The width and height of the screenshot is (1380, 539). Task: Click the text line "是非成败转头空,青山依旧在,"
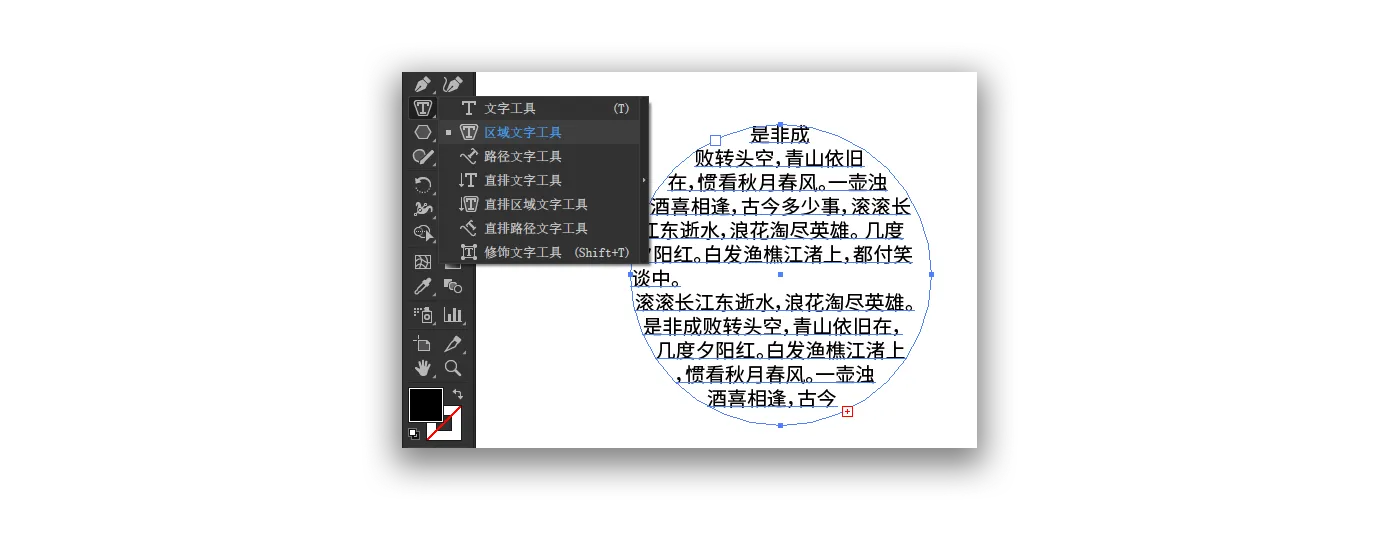click(771, 326)
